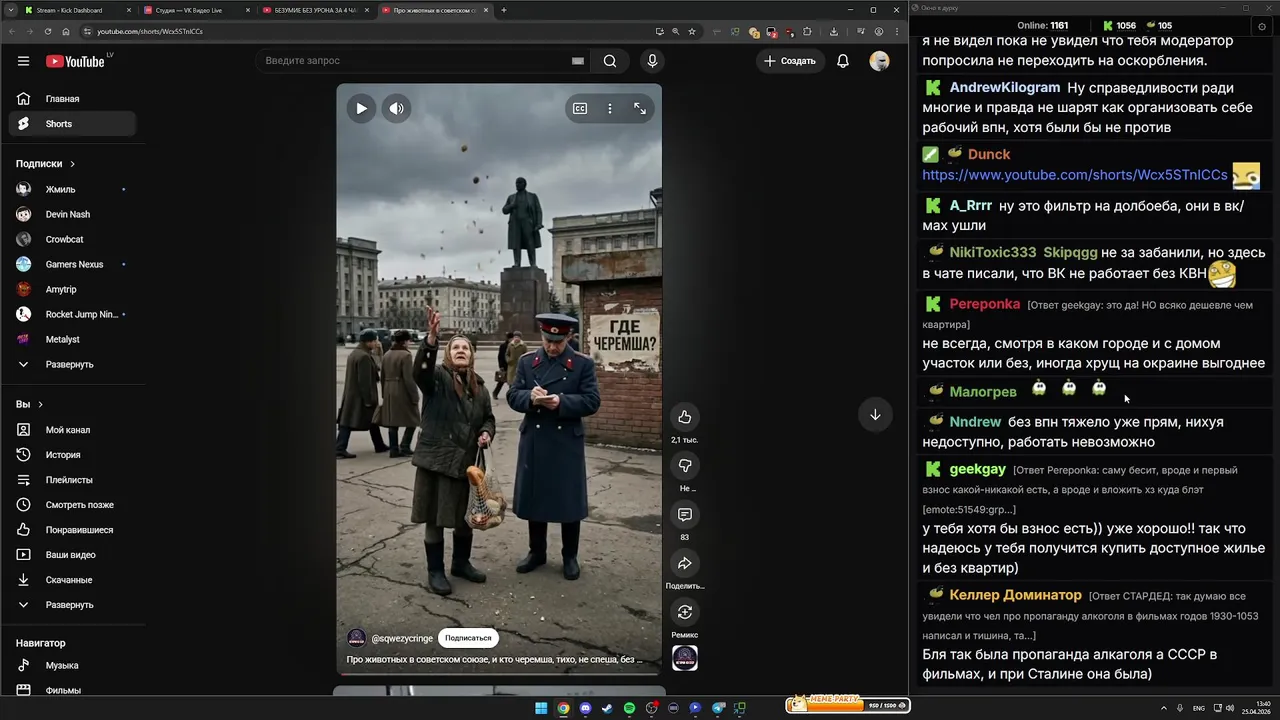Click username geekgay in chat
Viewport: 1280px width, 720px height.
(x=978, y=469)
